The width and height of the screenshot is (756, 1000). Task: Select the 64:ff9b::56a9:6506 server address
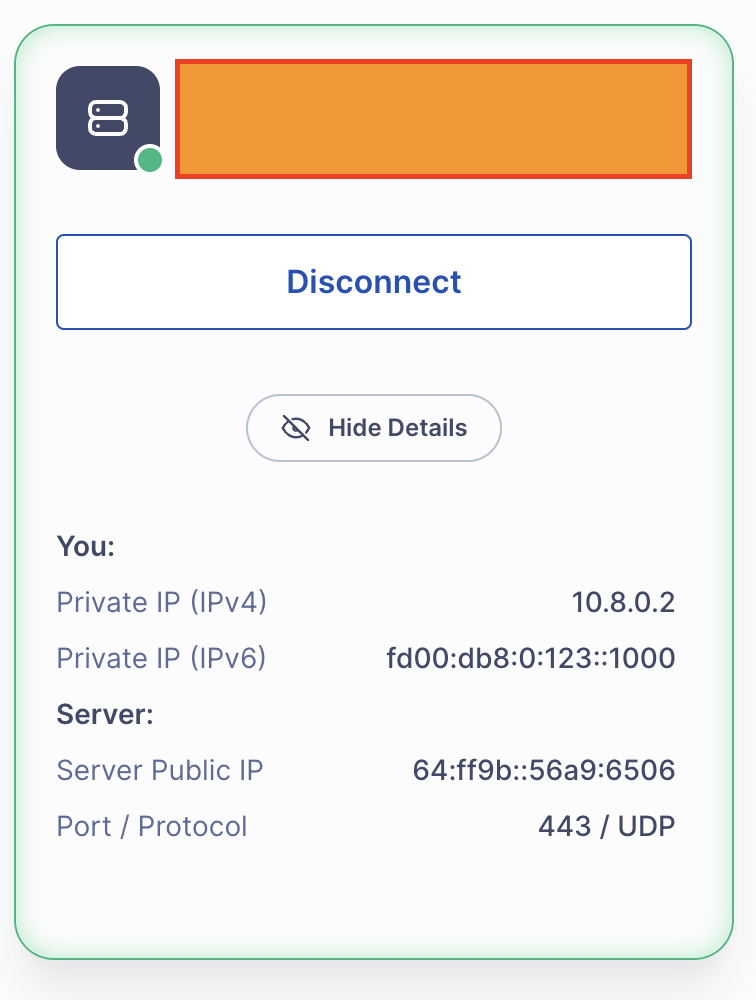tap(543, 771)
